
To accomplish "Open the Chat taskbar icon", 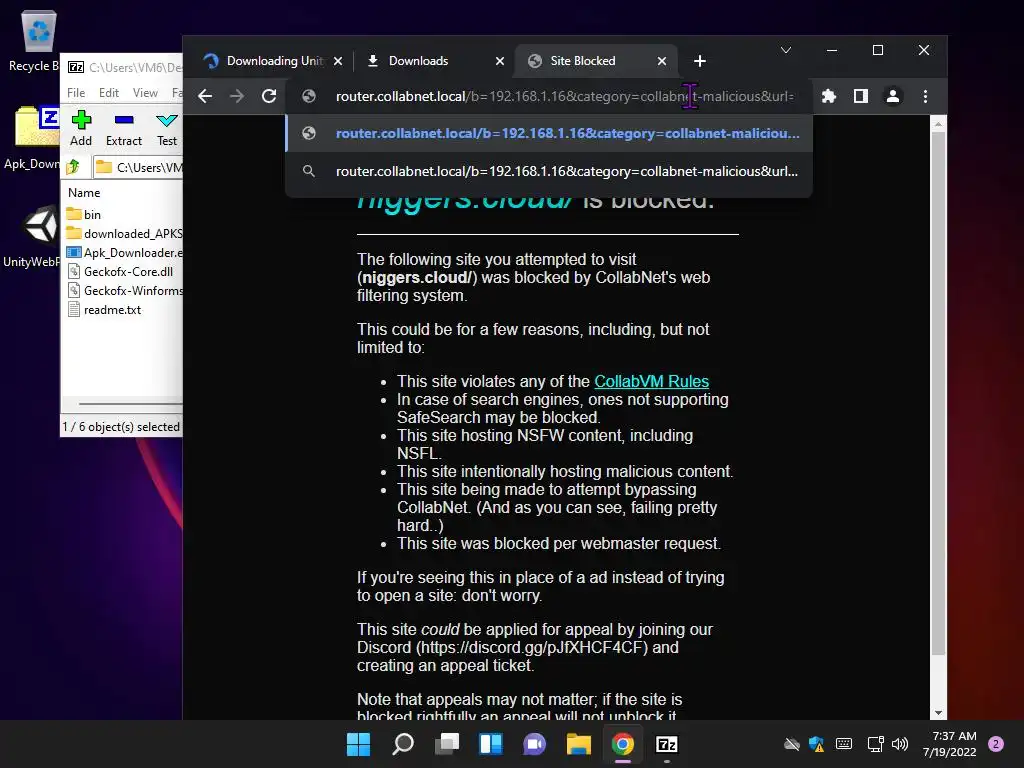I will [x=534, y=744].
